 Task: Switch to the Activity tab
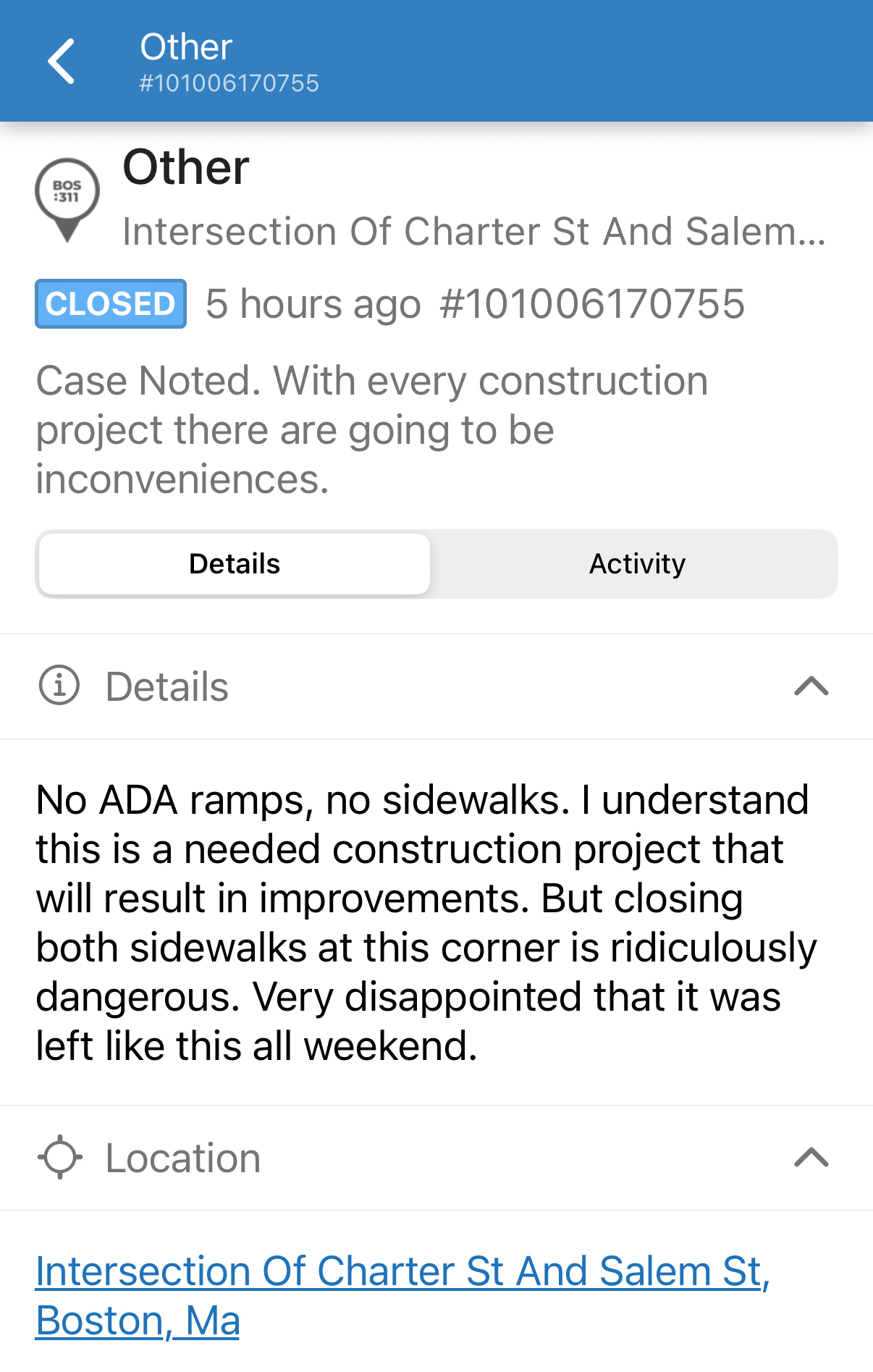636,564
